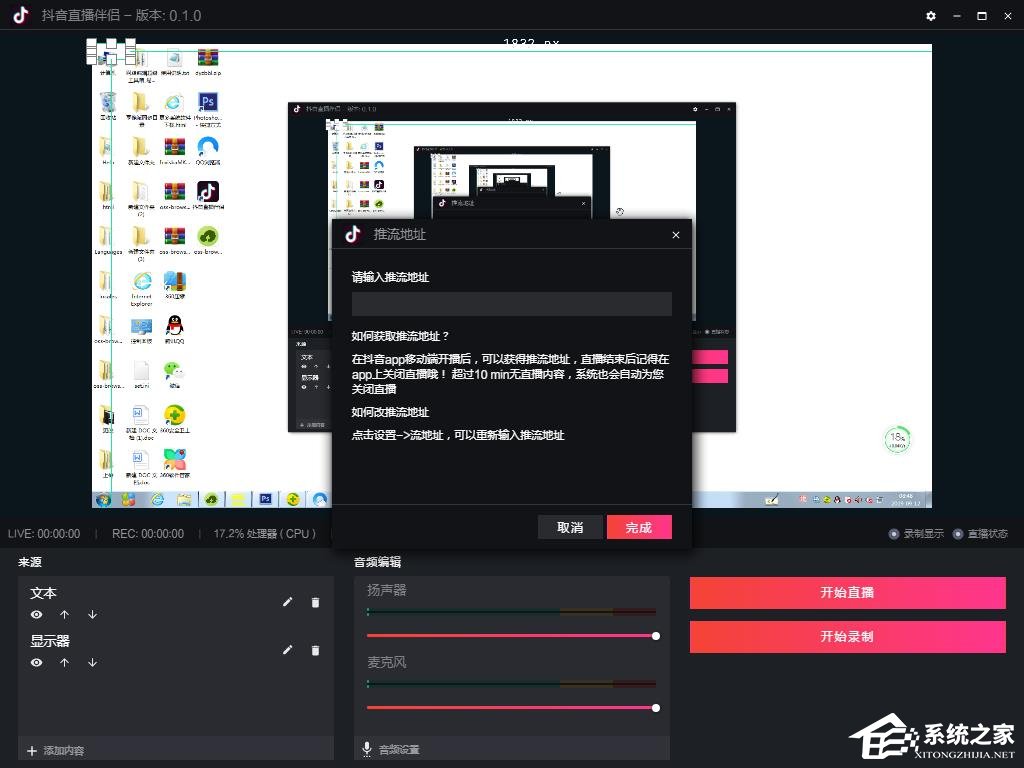Start streaming with 开始直播
Screen dimensions: 1024x768
848,592
